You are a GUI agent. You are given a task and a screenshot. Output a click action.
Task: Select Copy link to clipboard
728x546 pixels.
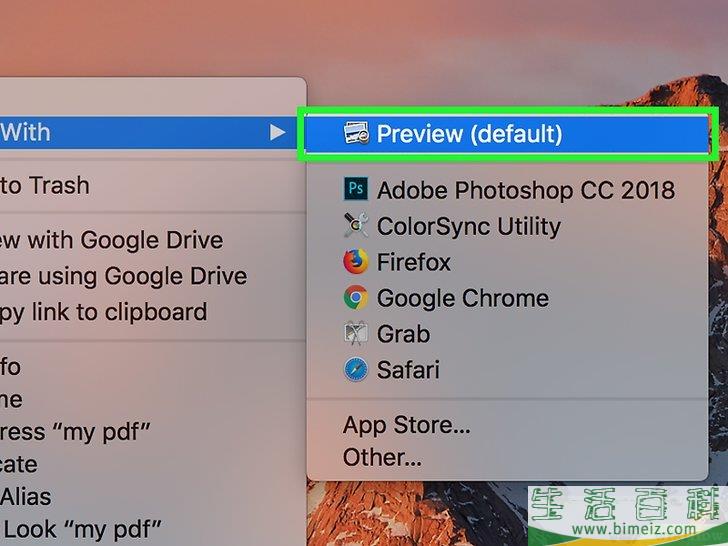click(153, 312)
